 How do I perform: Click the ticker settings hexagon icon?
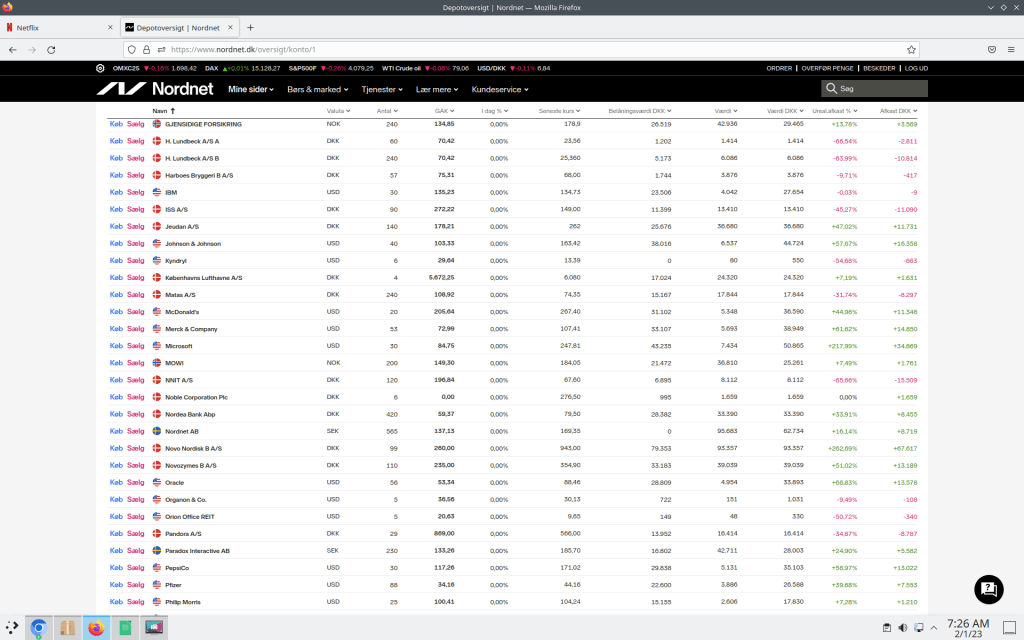point(100,68)
